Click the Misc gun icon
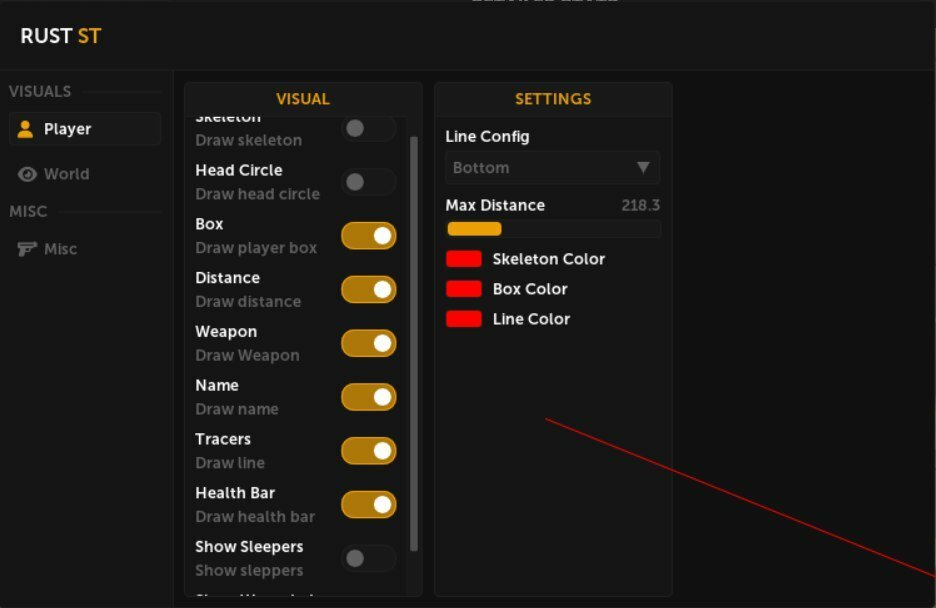Screen dimensions: 936x608 [x=27, y=249]
